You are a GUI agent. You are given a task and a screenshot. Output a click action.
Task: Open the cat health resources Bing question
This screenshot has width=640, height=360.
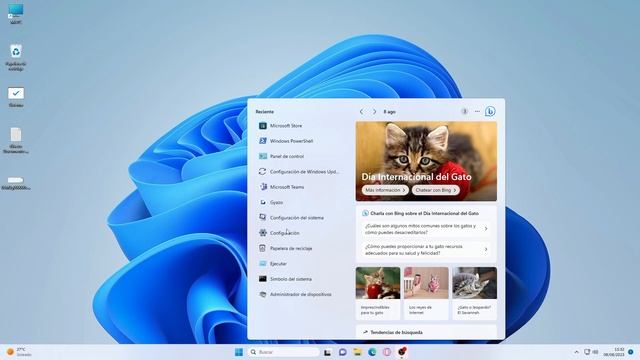pyautogui.click(x=426, y=250)
